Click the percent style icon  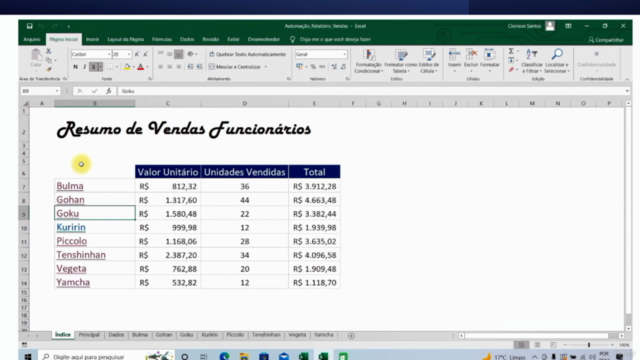coord(313,67)
